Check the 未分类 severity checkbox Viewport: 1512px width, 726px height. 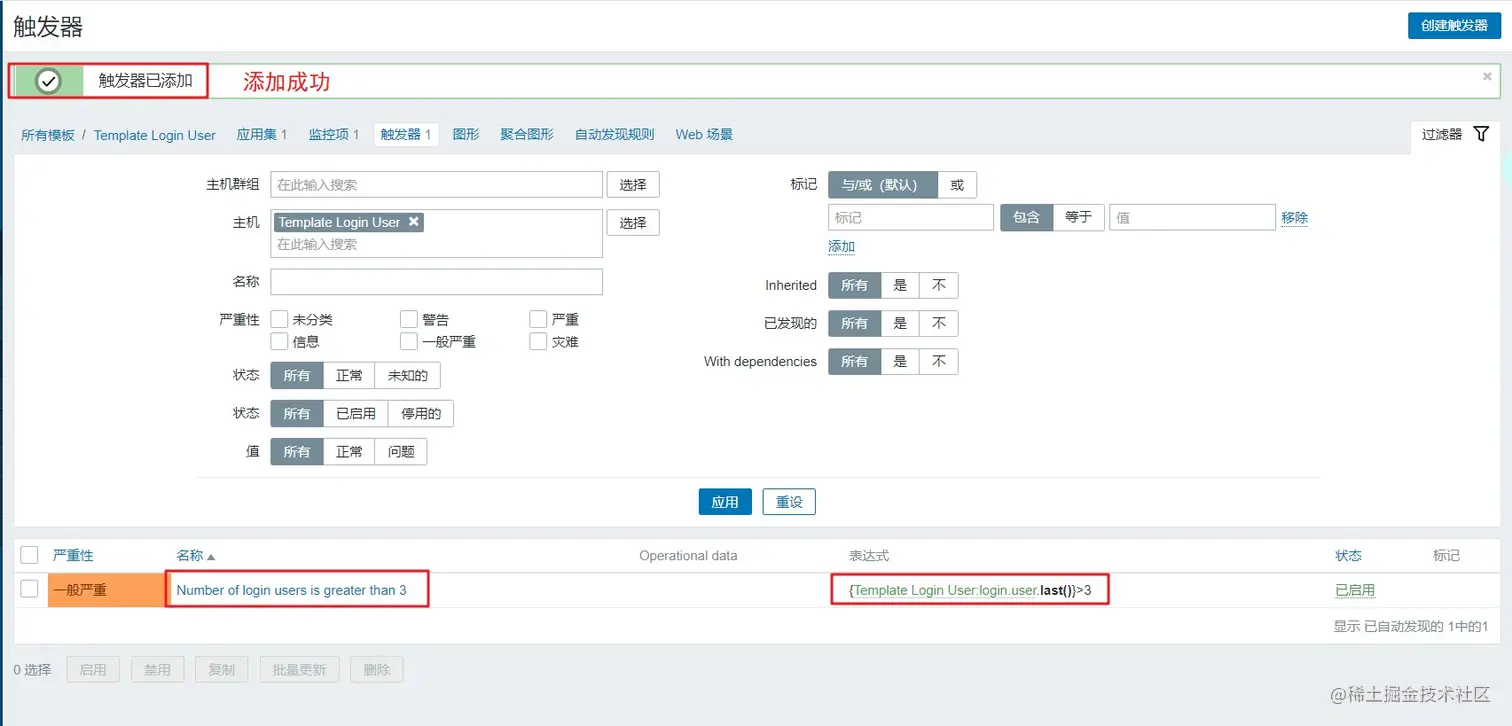pyautogui.click(x=280, y=319)
